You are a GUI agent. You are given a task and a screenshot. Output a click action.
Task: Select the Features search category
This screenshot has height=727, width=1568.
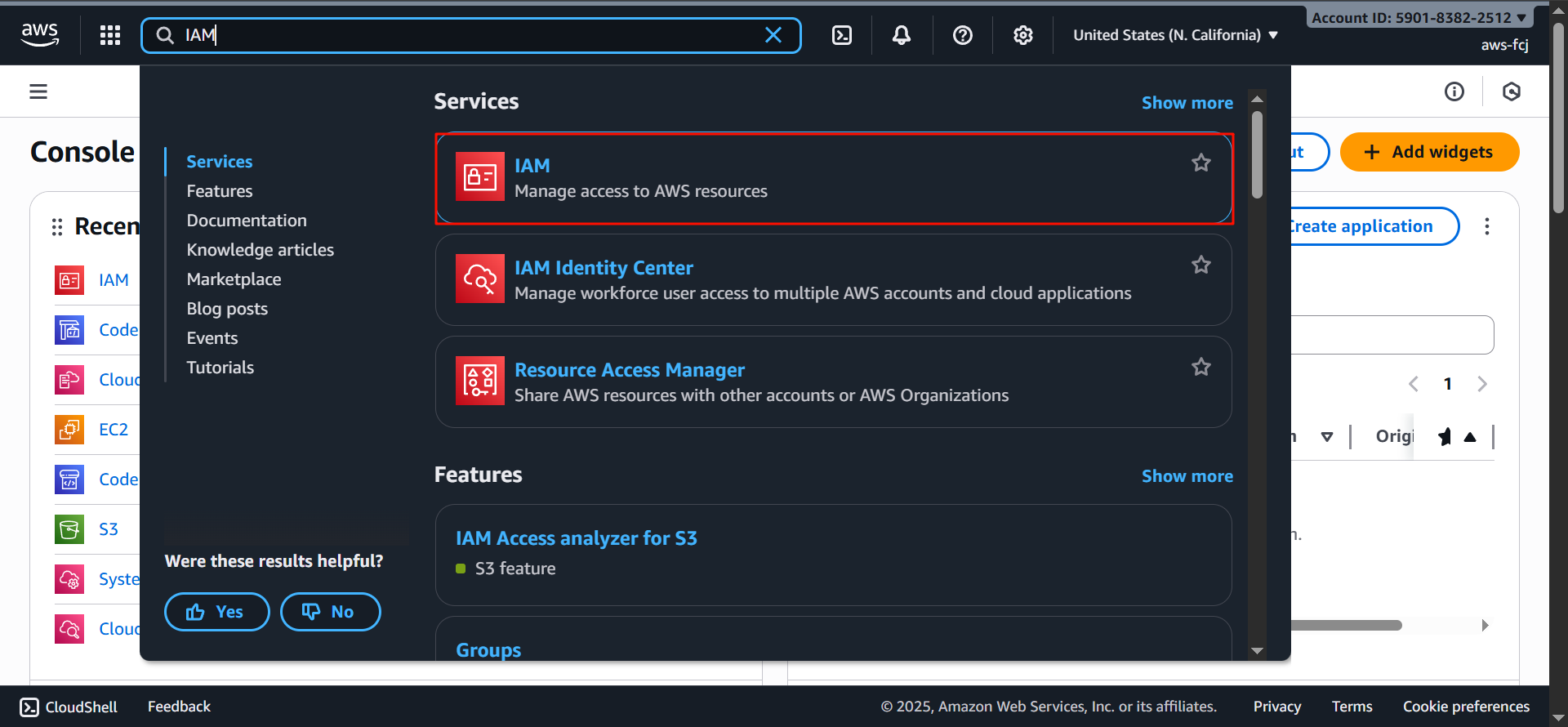220,191
